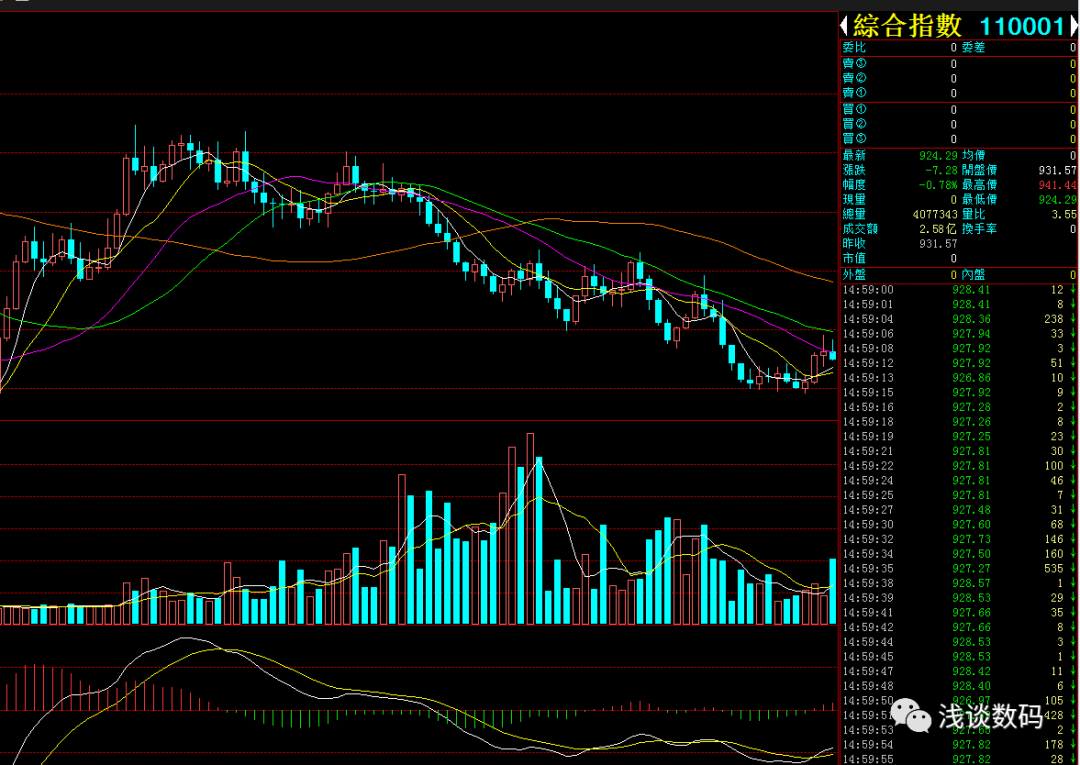Click the 市值 label

pos(855,258)
